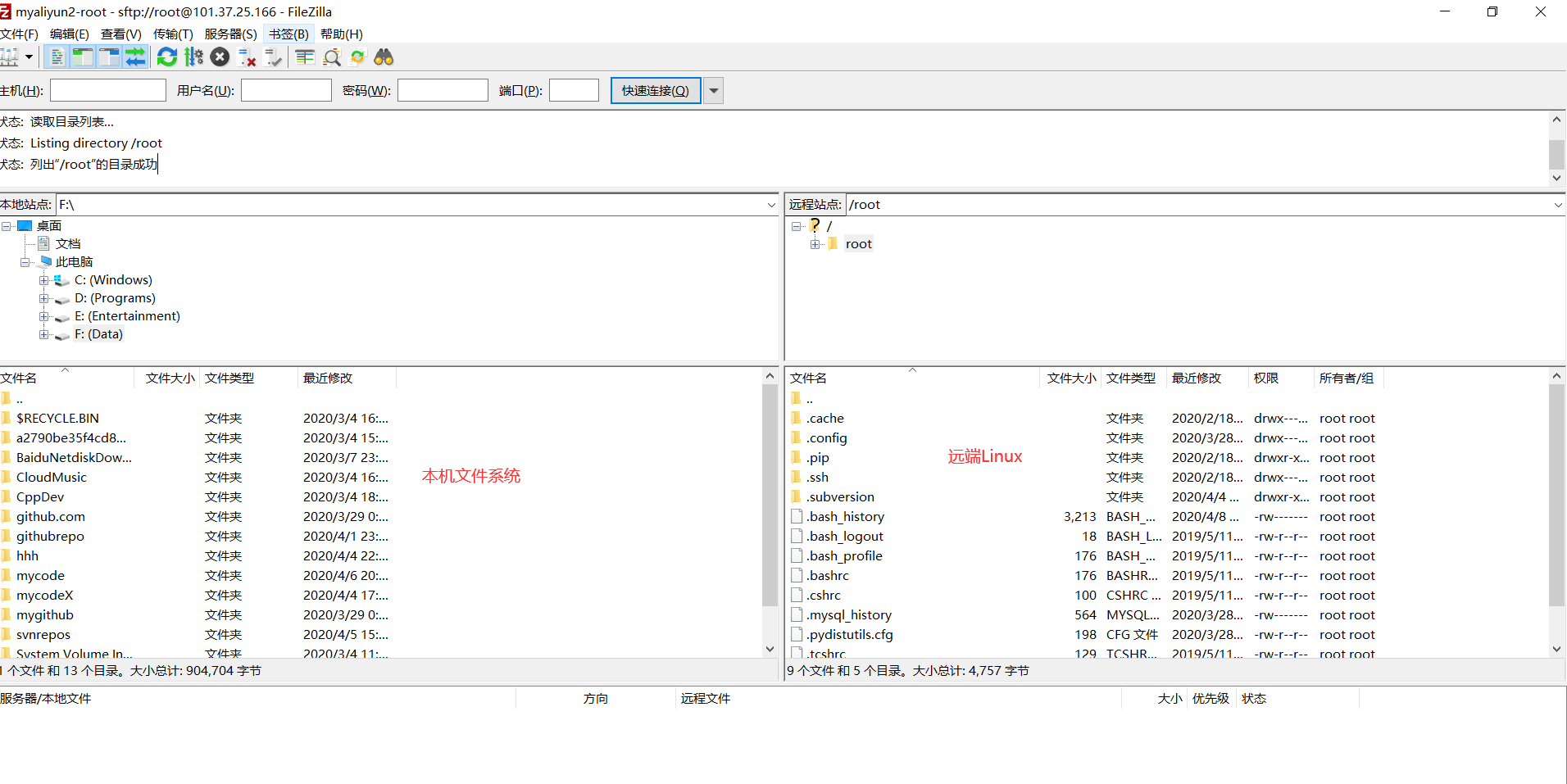Expand the remote root folder node
1567x784 pixels.
tap(815, 244)
